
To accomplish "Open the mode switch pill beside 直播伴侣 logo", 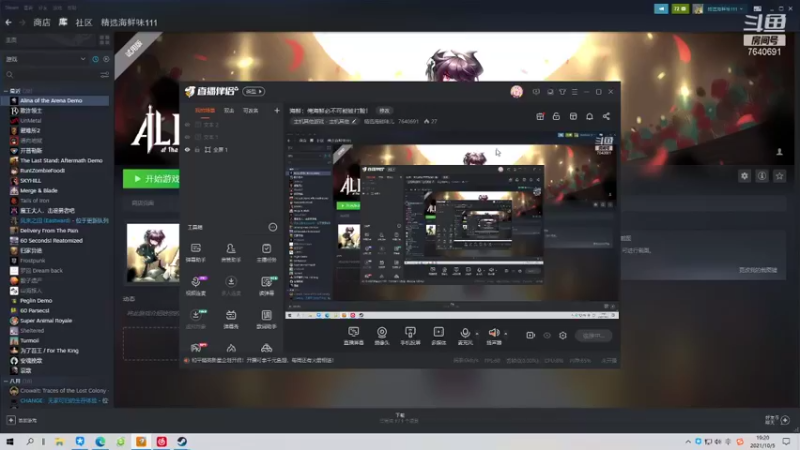I will [x=254, y=91].
